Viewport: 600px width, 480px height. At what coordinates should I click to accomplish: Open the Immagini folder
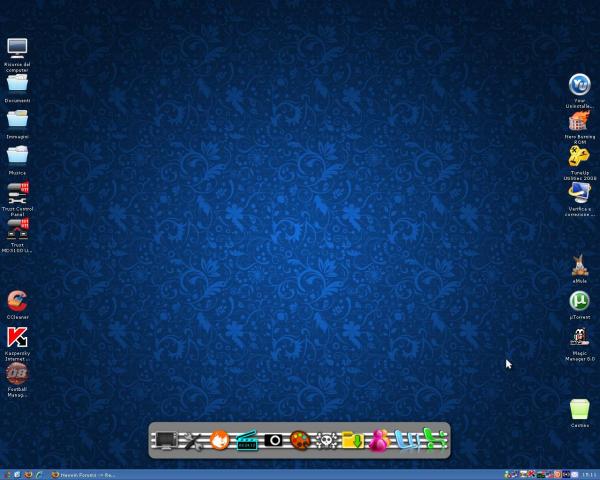click(x=17, y=124)
